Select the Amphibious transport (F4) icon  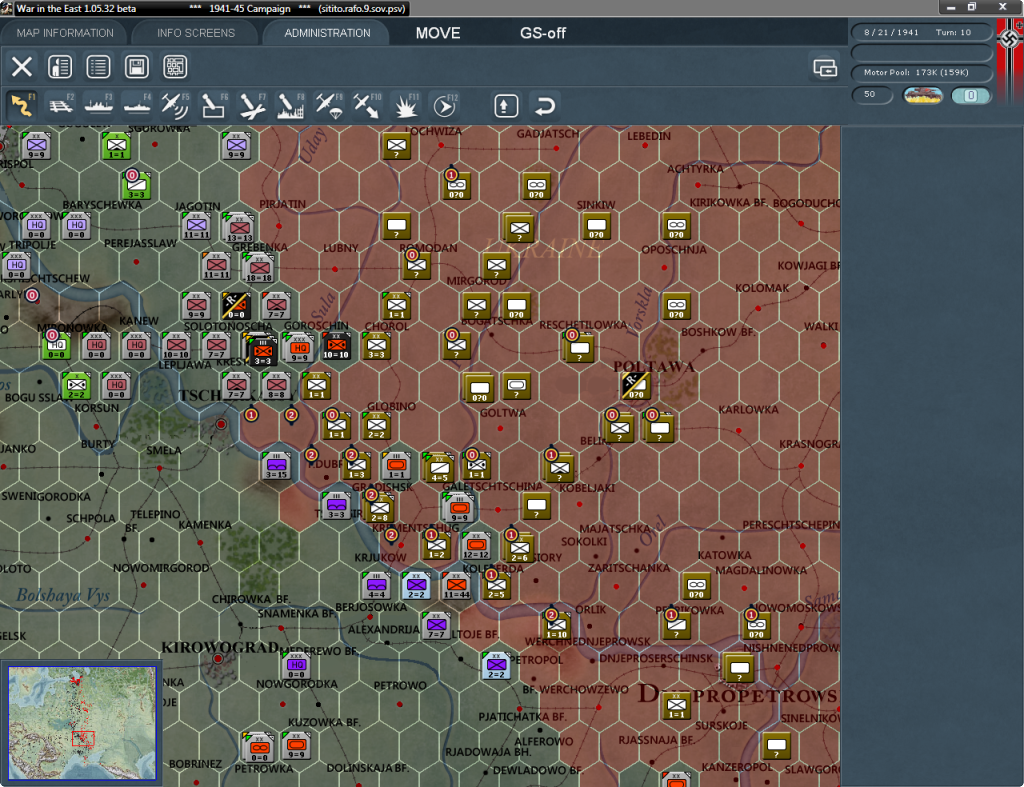[x=137, y=105]
